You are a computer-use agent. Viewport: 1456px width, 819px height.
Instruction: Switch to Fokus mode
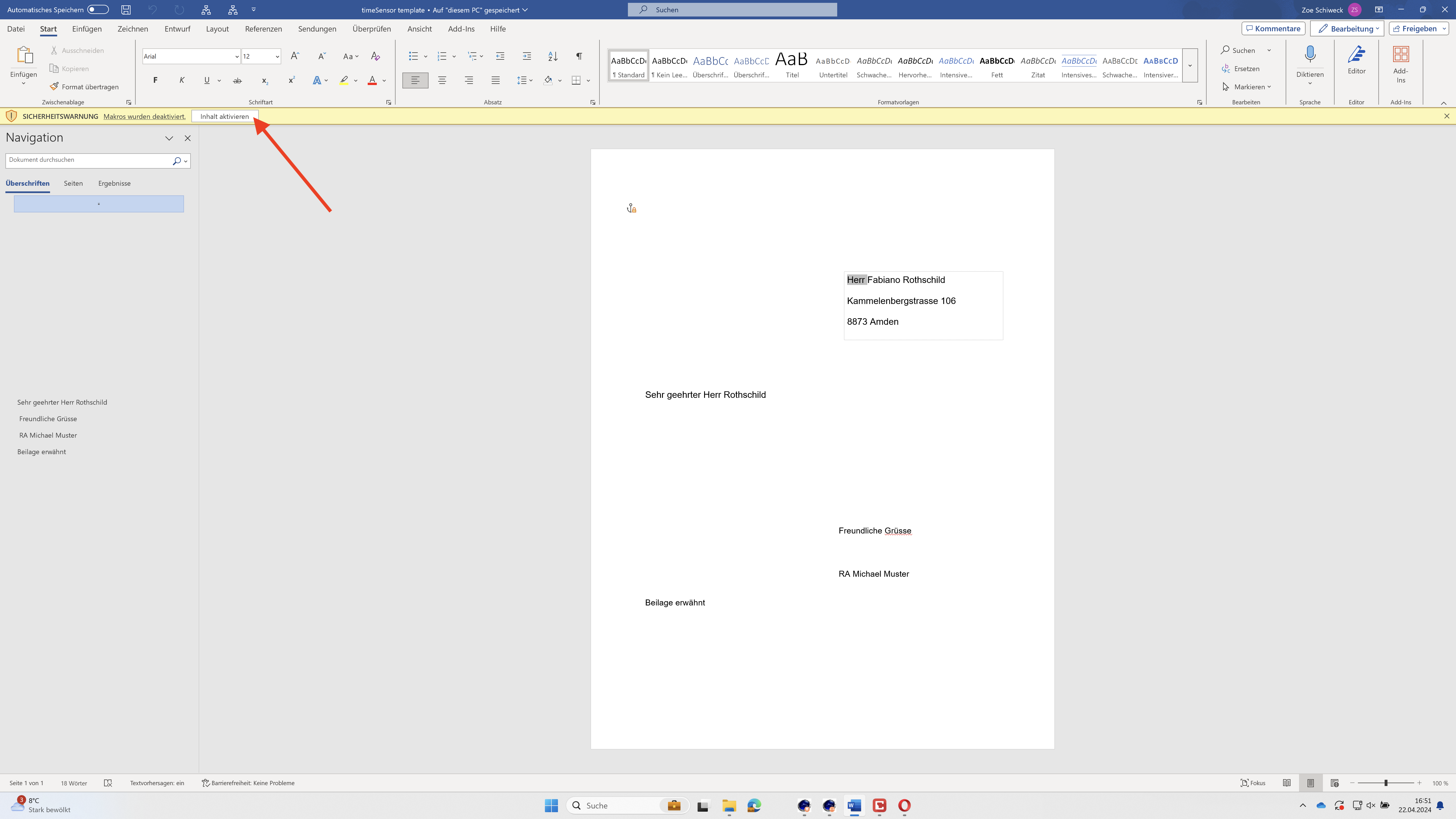1253,783
